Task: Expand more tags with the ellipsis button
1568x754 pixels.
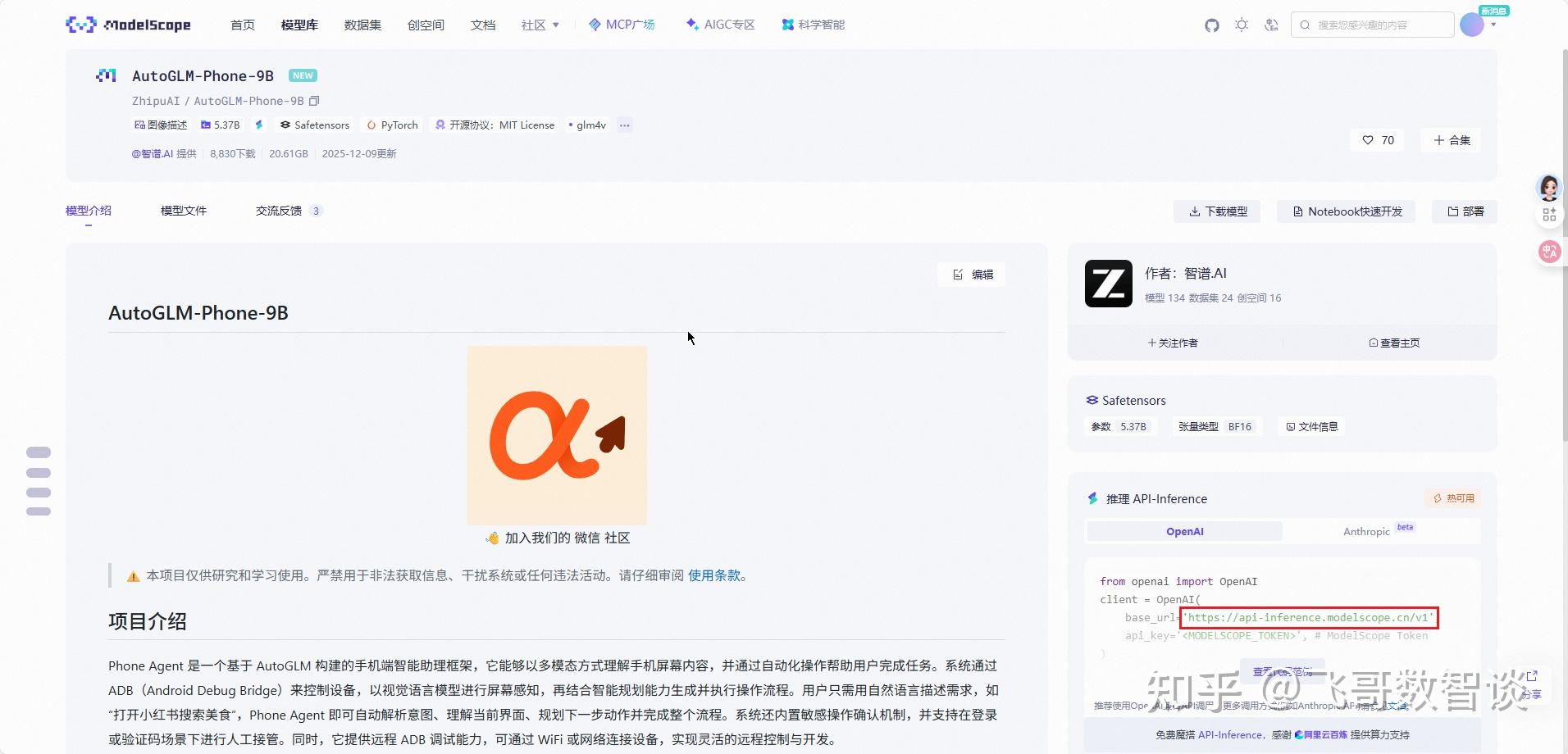Action: 625,125
